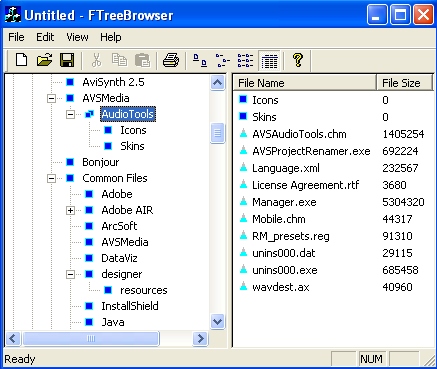
Task: Click the horizontal scrollbar thumb in tree
Action: [x=91, y=339]
